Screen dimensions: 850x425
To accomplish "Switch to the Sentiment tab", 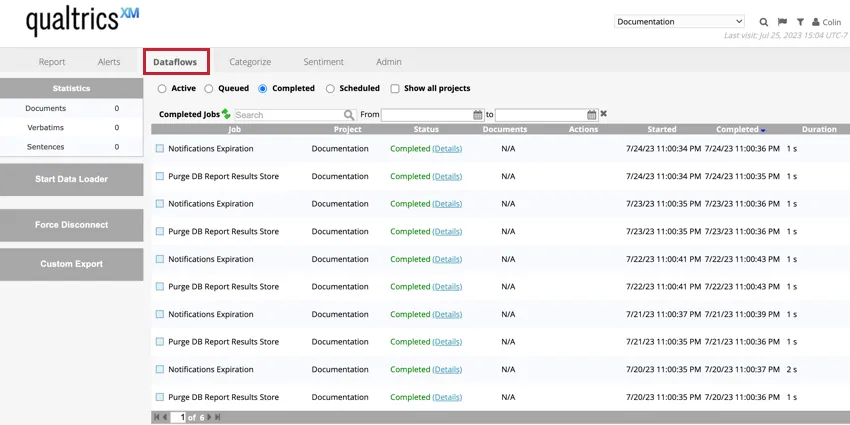I will click(x=323, y=62).
